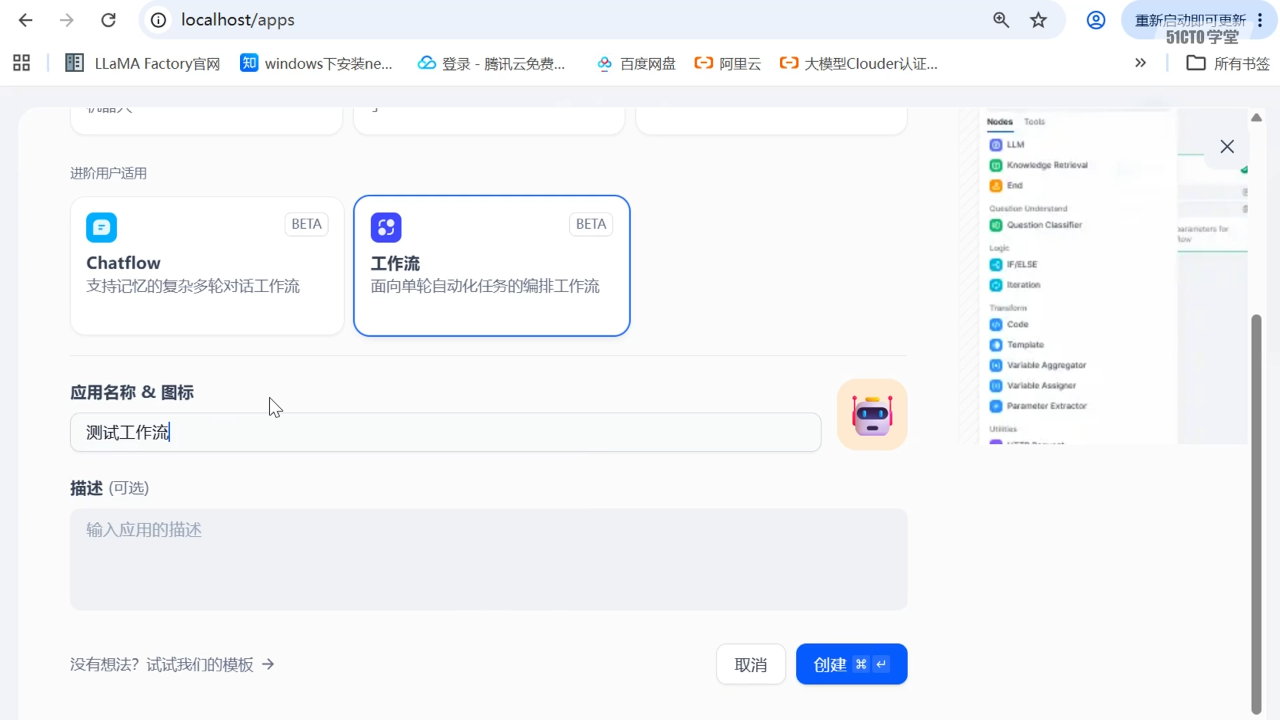Click the Parameter Extractor node icon in preview
This screenshot has width=1280, height=720.
click(996, 406)
